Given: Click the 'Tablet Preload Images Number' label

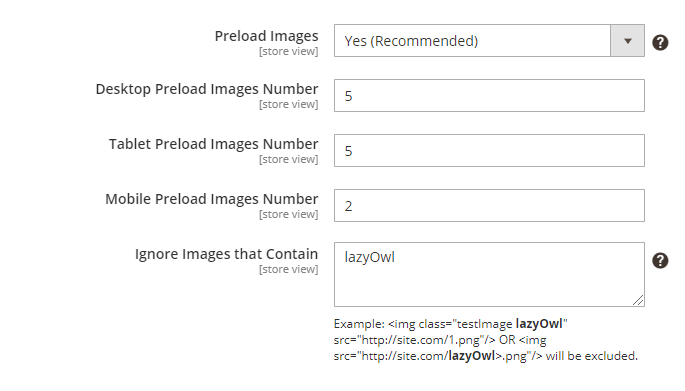Looking at the screenshot, I should (214, 144).
